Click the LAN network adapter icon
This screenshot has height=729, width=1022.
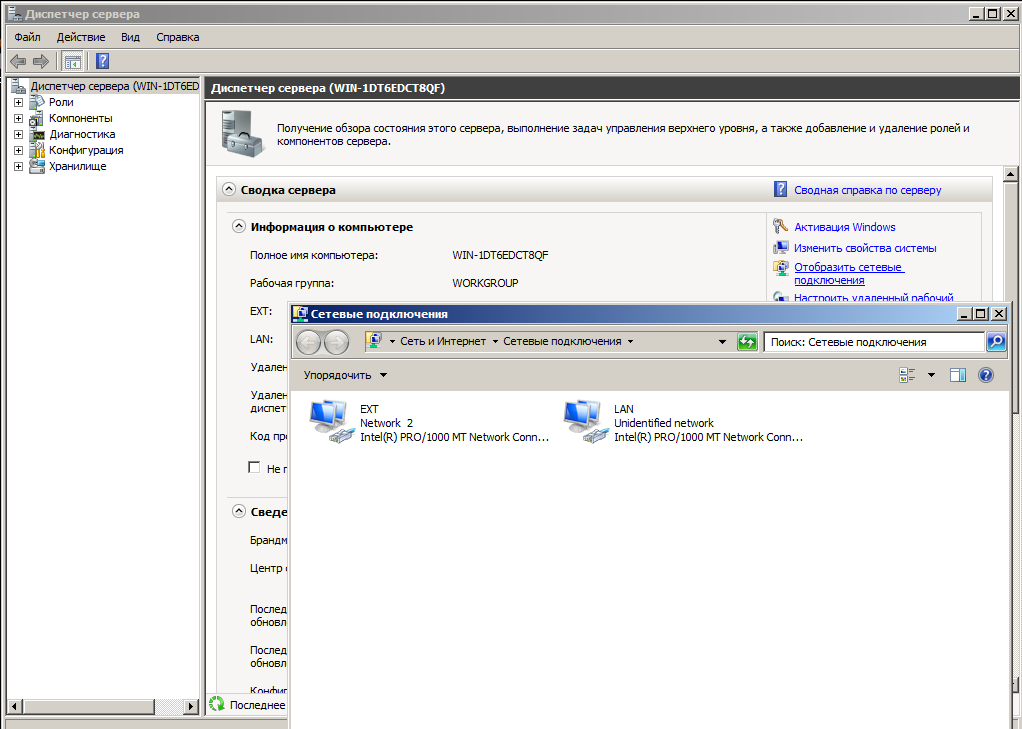[x=583, y=422]
